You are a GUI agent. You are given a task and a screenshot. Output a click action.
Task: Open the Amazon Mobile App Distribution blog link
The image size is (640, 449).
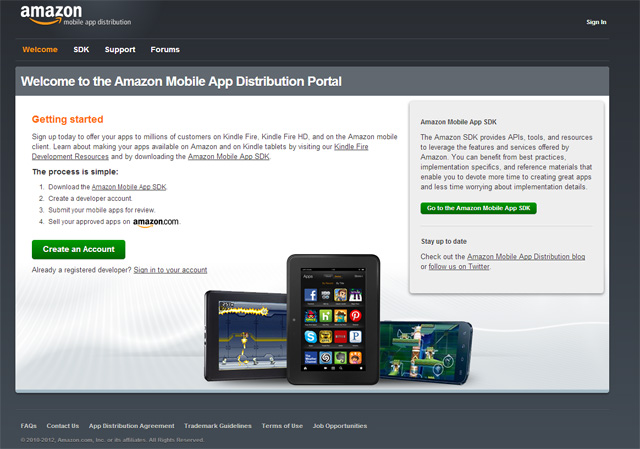pos(526,256)
